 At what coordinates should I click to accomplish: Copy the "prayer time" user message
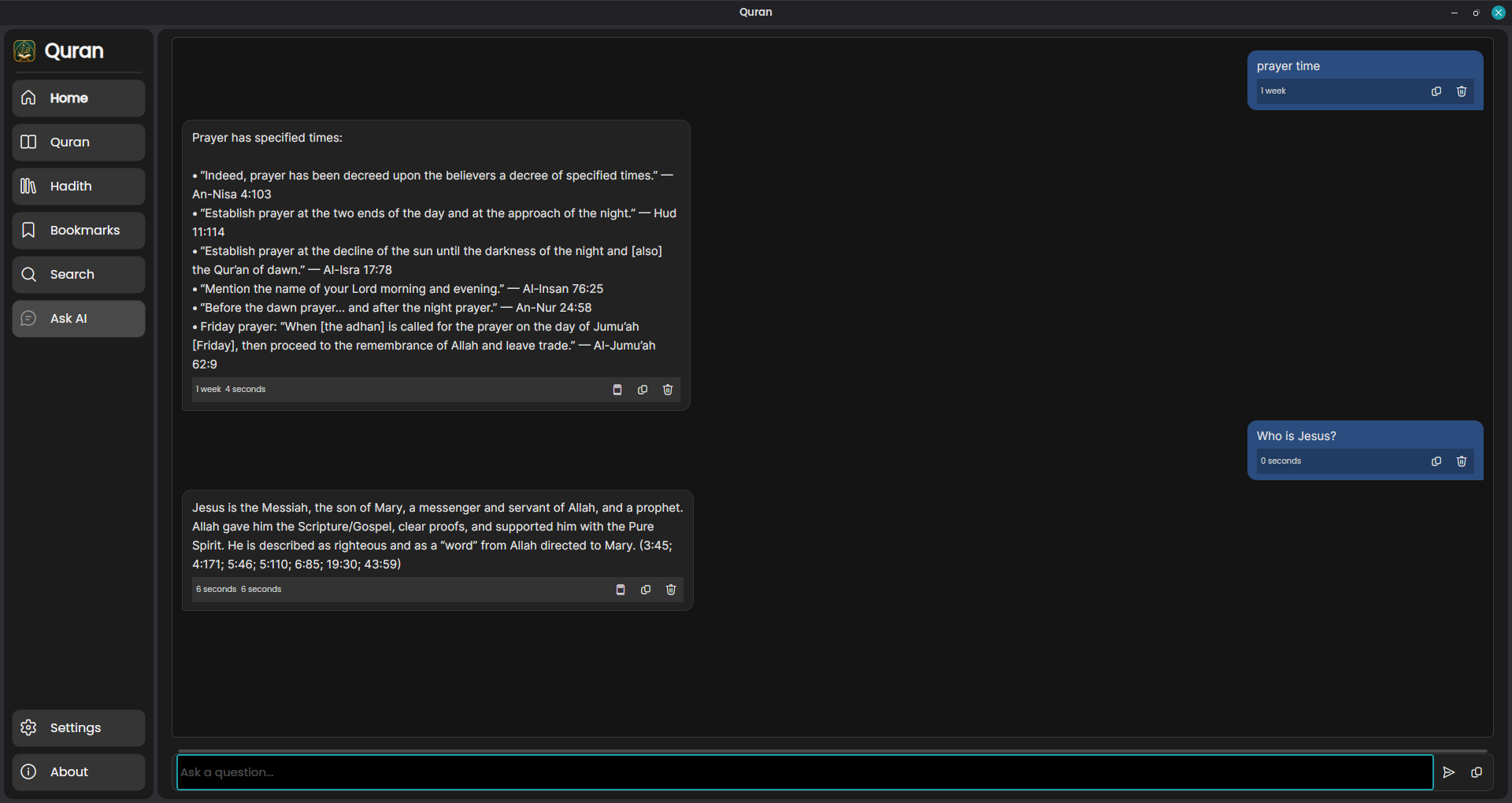pos(1436,91)
